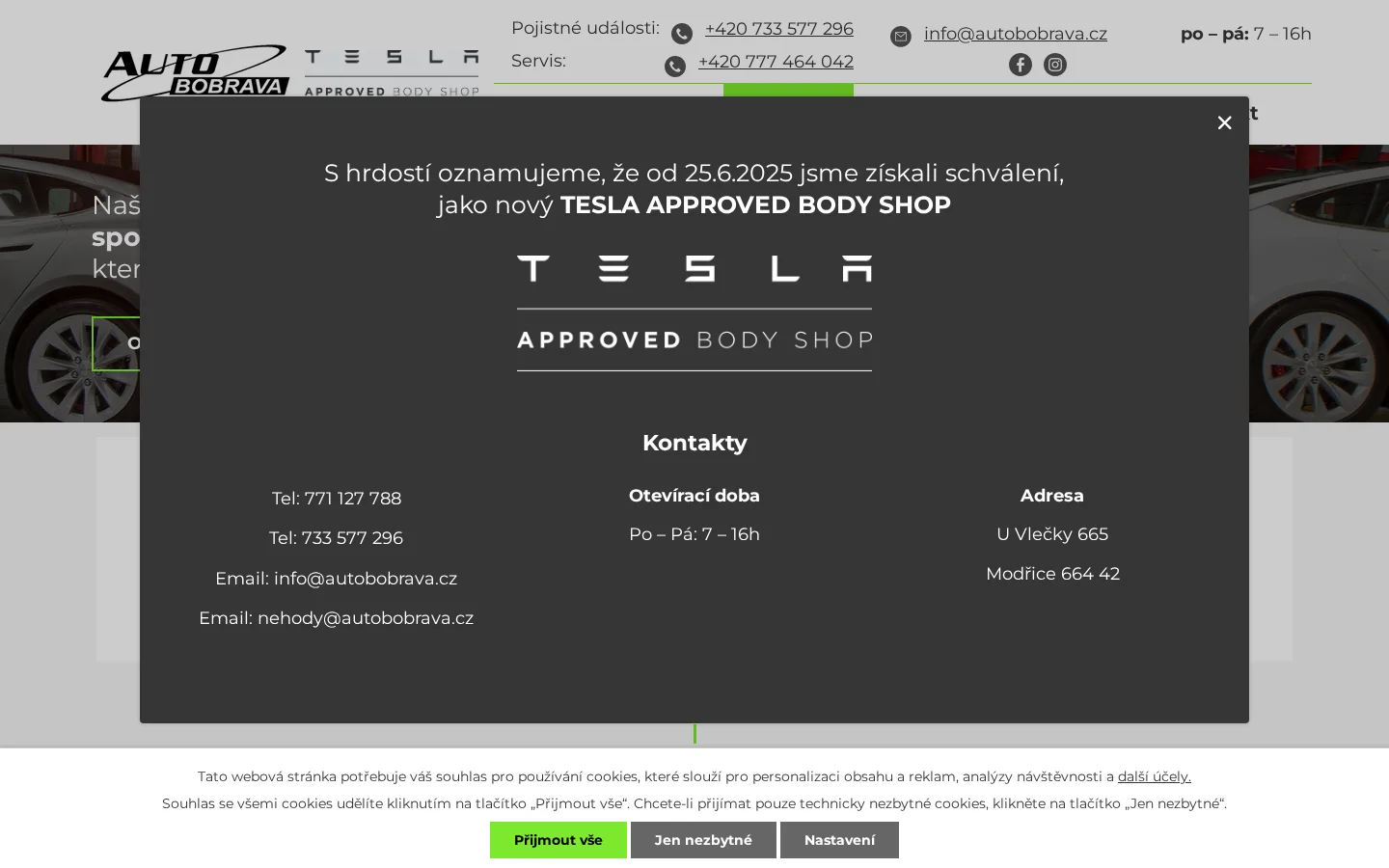
Task: Open the Instagram profile icon
Action: 1055,65
